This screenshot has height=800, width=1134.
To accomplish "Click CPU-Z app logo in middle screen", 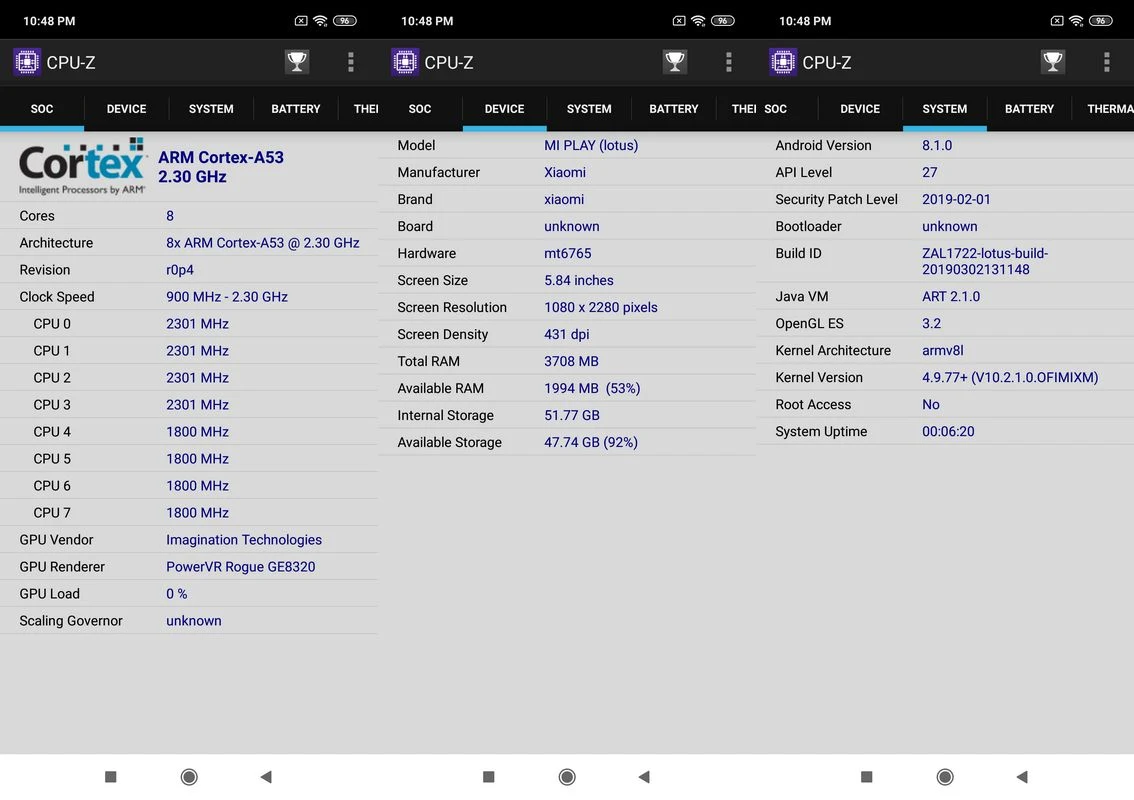I will coord(405,62).
